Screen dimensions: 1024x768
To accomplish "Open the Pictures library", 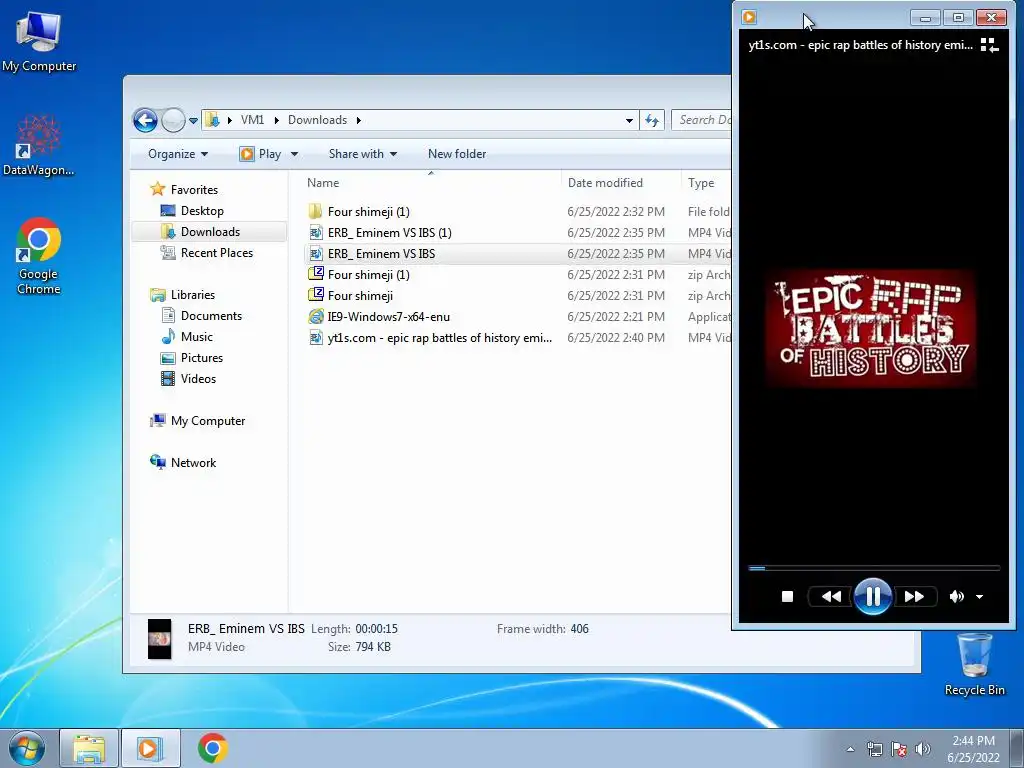I will (201, 358).
